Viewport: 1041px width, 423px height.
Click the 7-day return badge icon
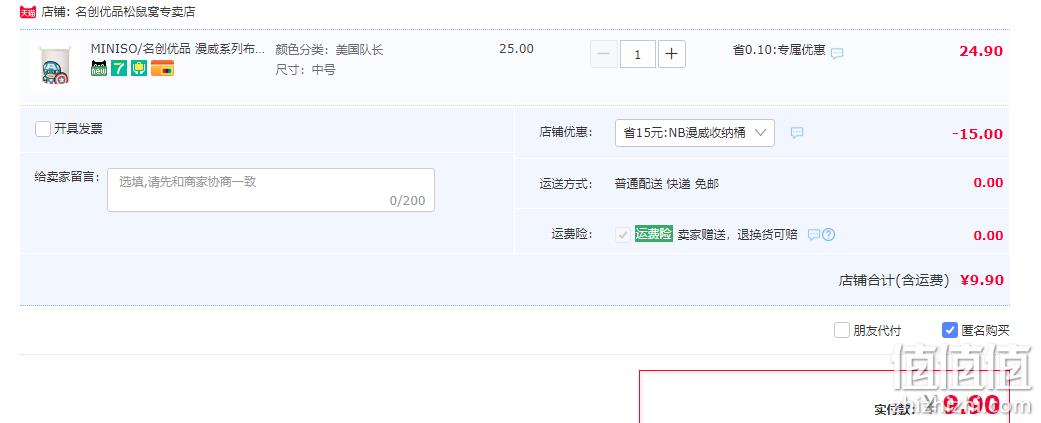point(119,68)
